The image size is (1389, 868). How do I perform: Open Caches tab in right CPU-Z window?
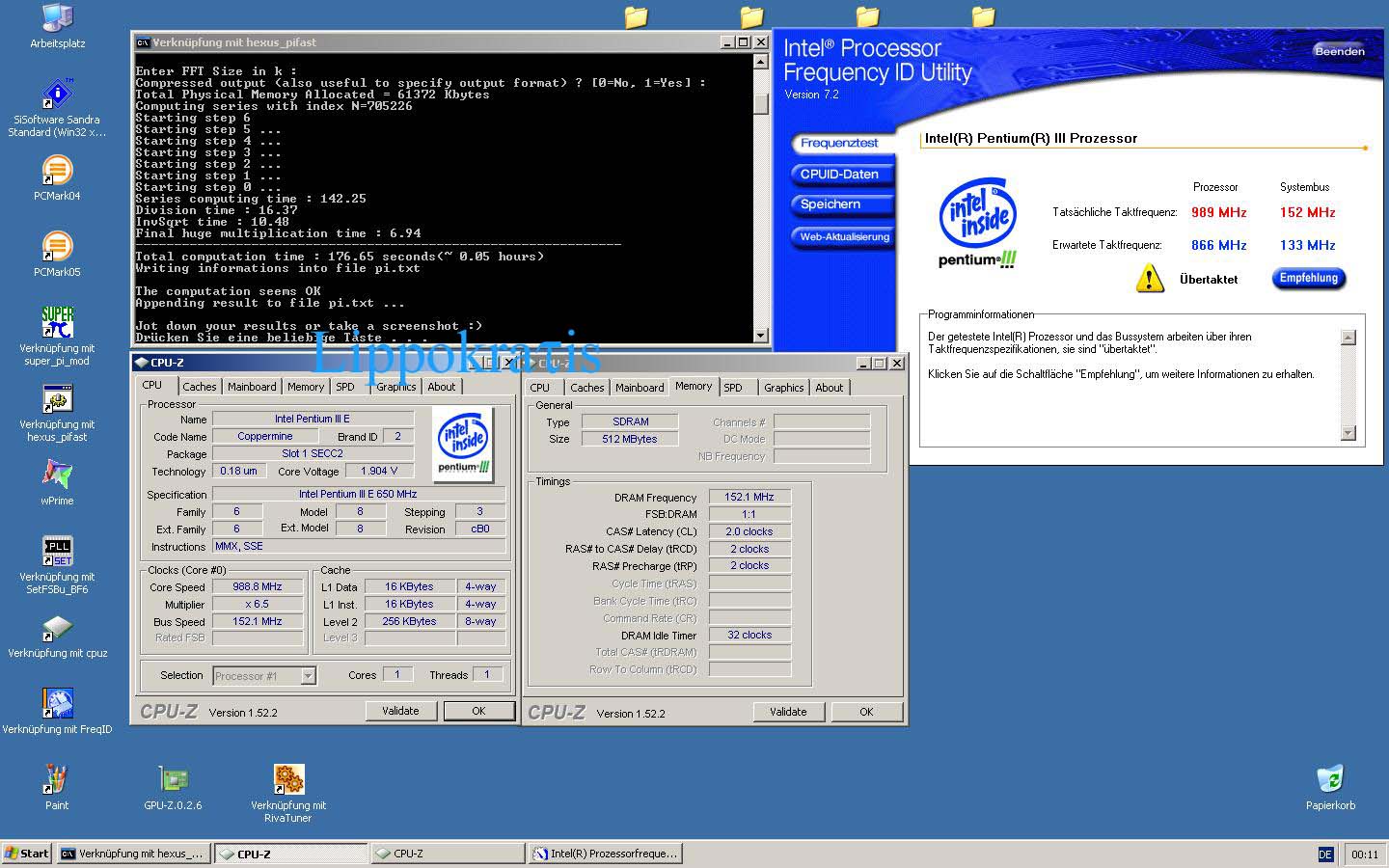(586, 388)
